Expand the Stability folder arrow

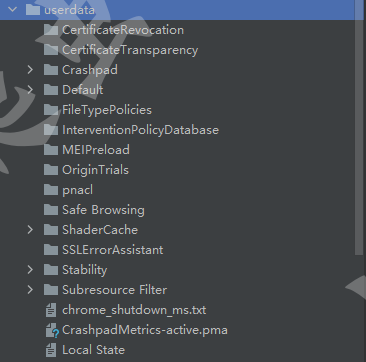[30, 270]
